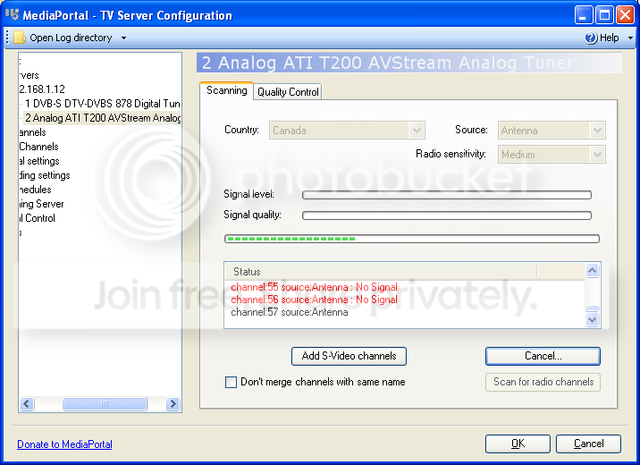Click the OK button

(518, 444)
